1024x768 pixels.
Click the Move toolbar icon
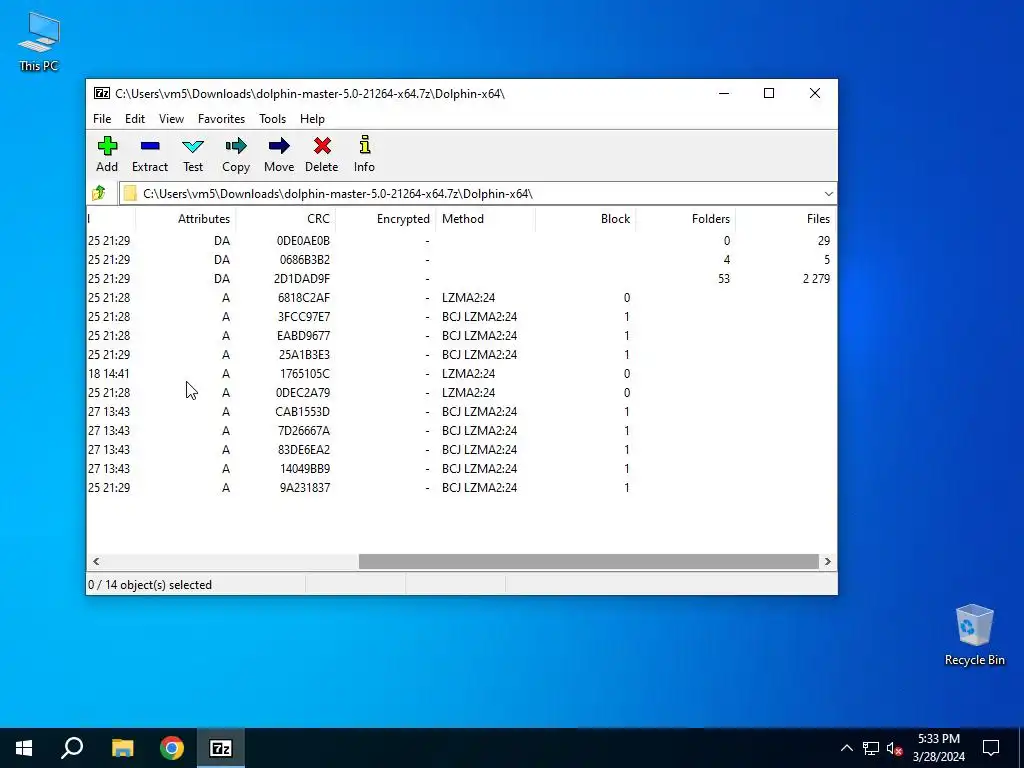279,155
